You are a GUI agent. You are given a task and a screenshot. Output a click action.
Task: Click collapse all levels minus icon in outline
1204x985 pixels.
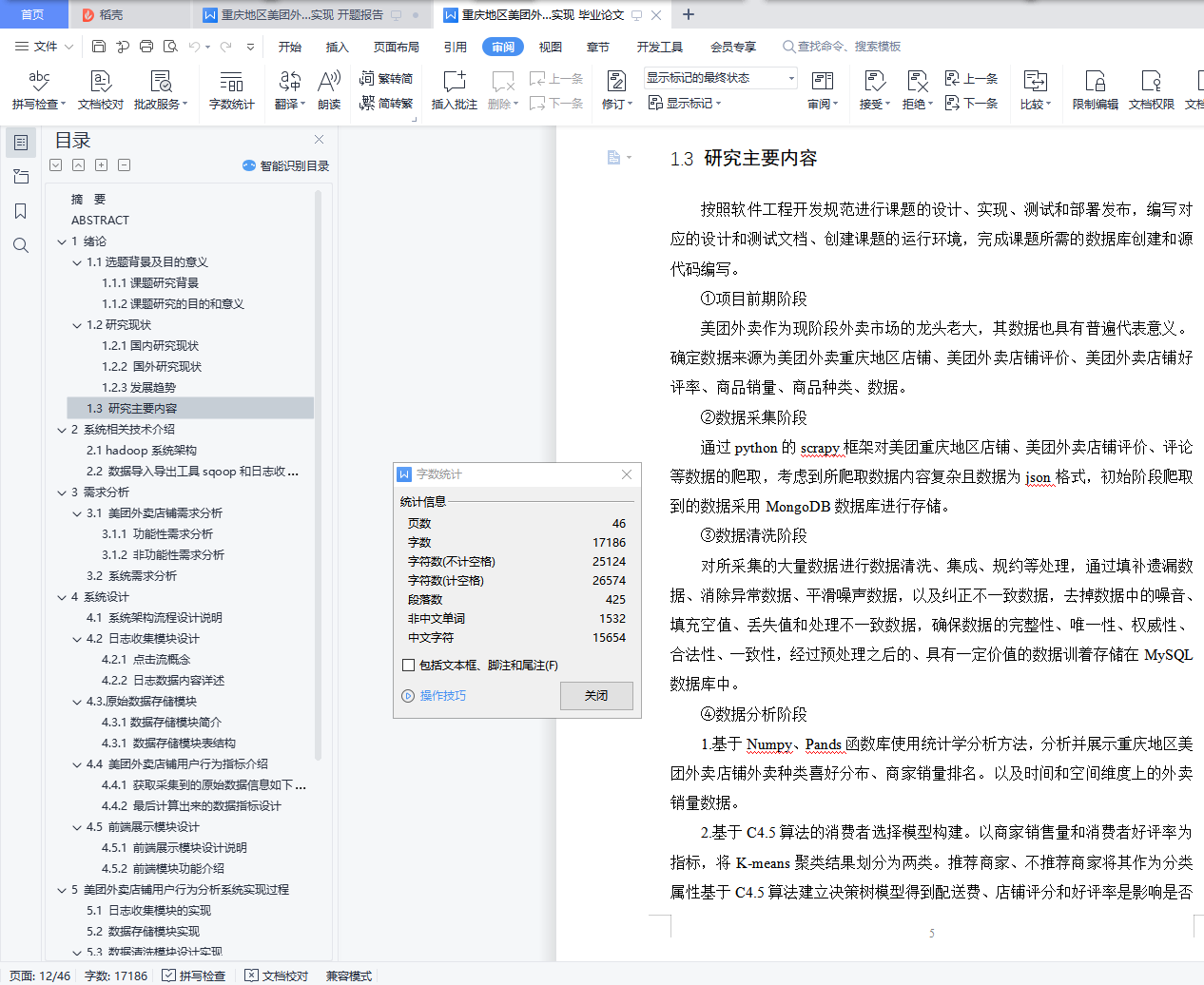pyautogui.click(x=125, y=165)
